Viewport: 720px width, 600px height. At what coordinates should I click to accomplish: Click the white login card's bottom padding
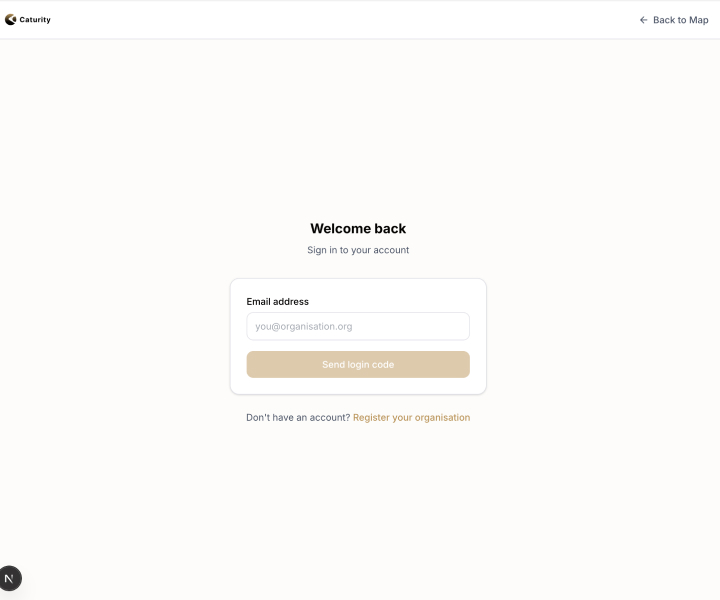[358, 386]
